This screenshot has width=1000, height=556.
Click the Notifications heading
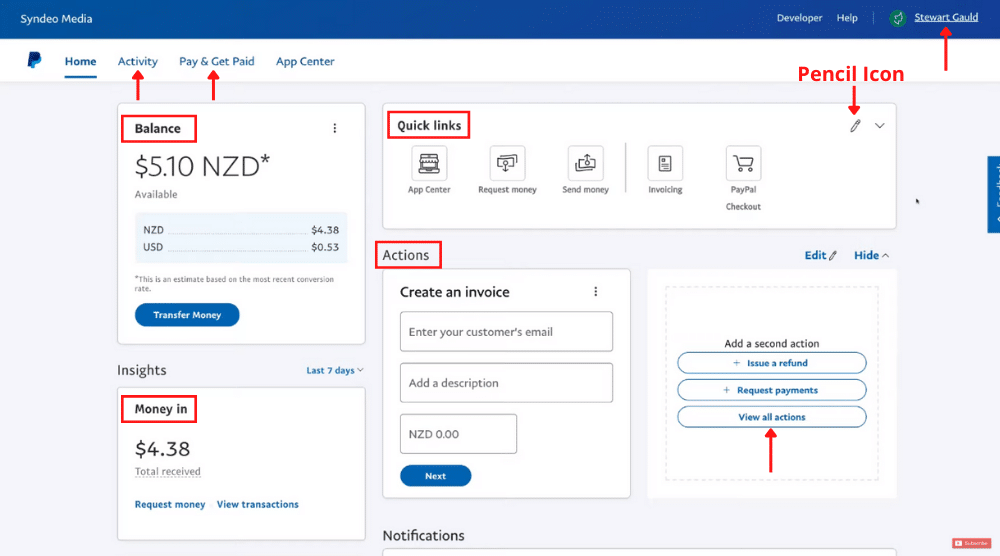point(423,536)
